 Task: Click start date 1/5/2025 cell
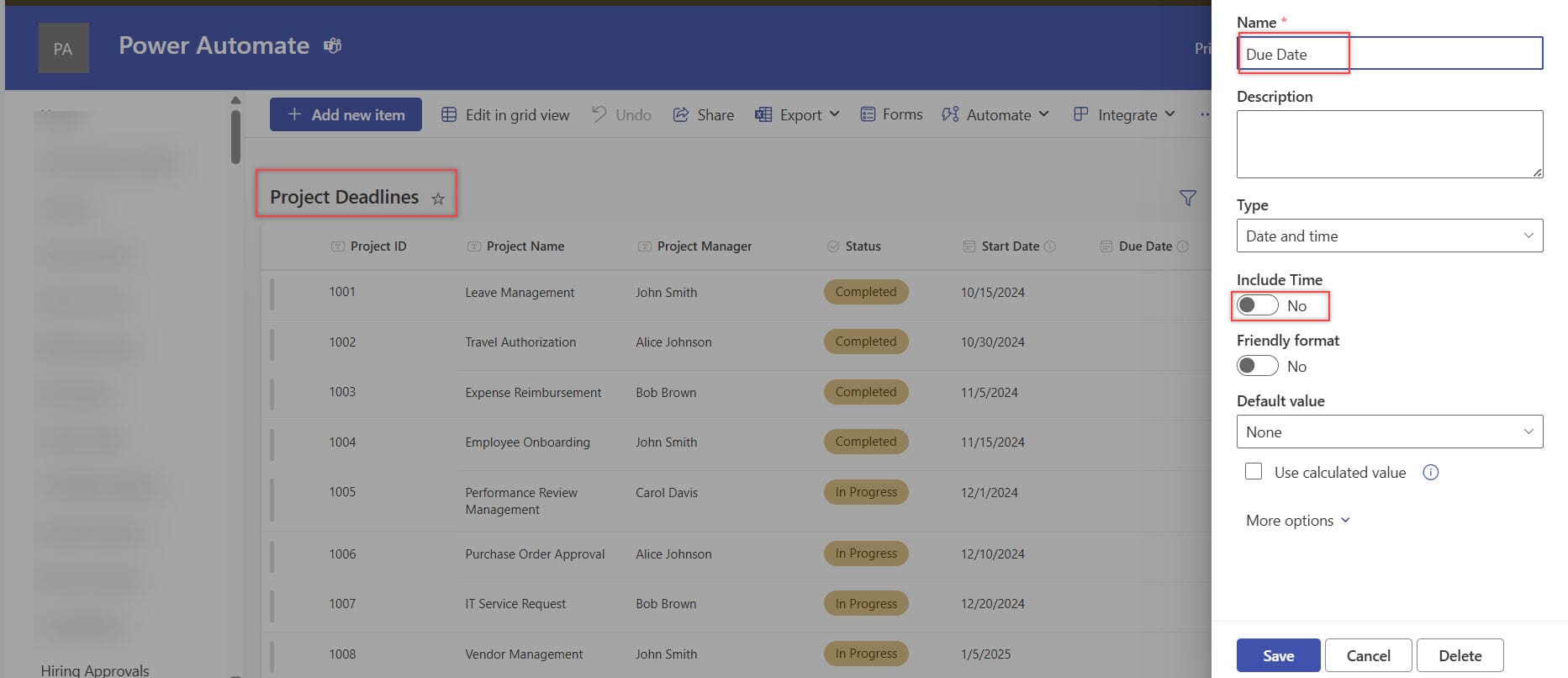coord(985,654)
